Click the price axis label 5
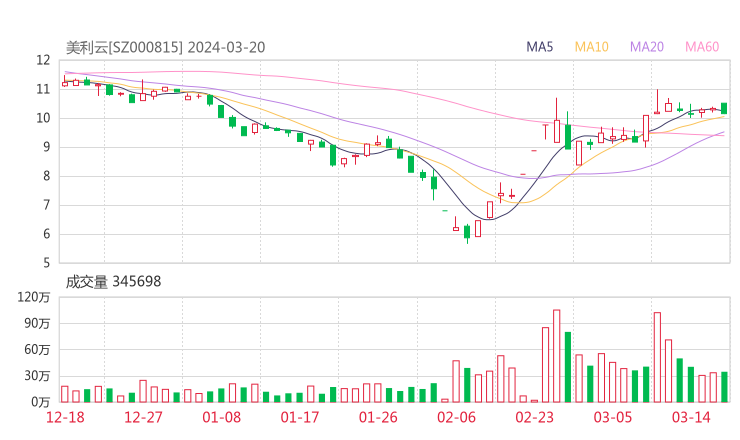 tap(46, 263)
